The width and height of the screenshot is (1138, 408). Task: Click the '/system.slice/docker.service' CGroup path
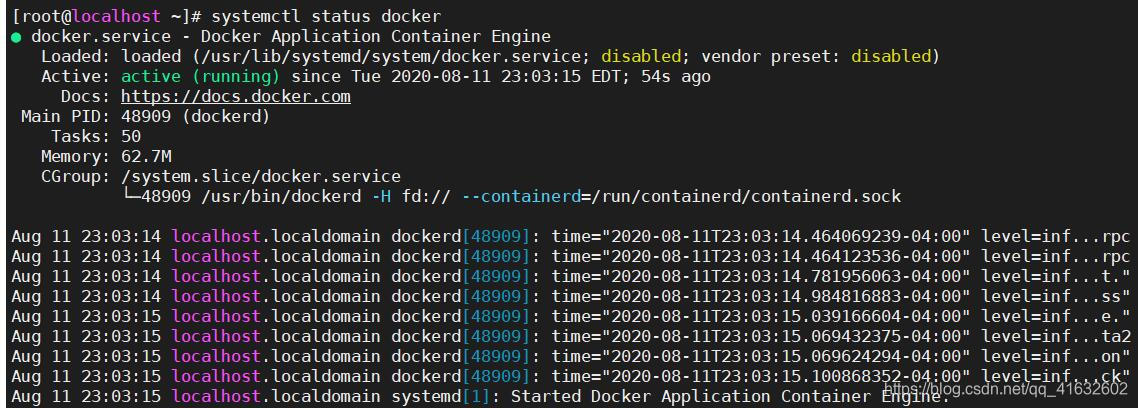tap(261, 176)
